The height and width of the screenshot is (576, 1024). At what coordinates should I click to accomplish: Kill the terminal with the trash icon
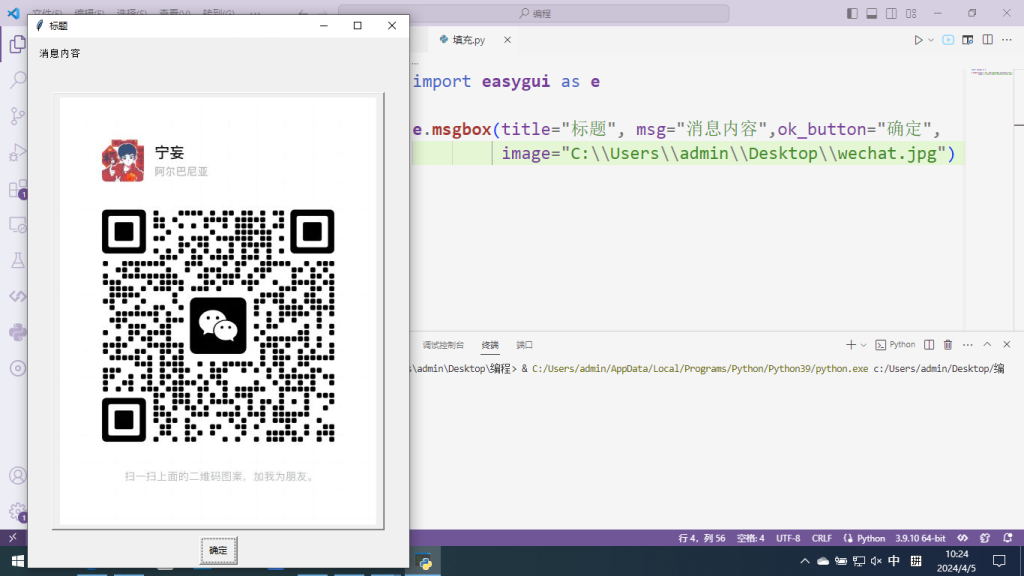pyautogui.click(x=948, y=345)
